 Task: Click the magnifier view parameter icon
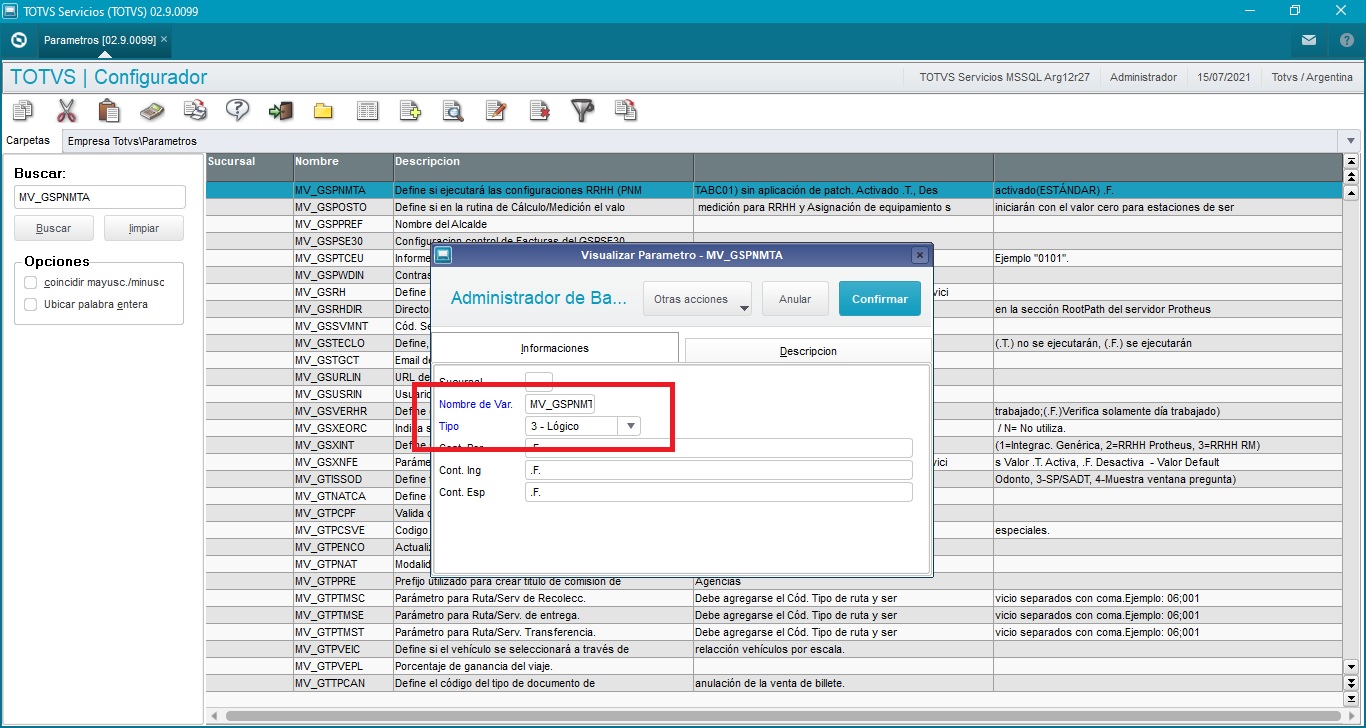453,110
